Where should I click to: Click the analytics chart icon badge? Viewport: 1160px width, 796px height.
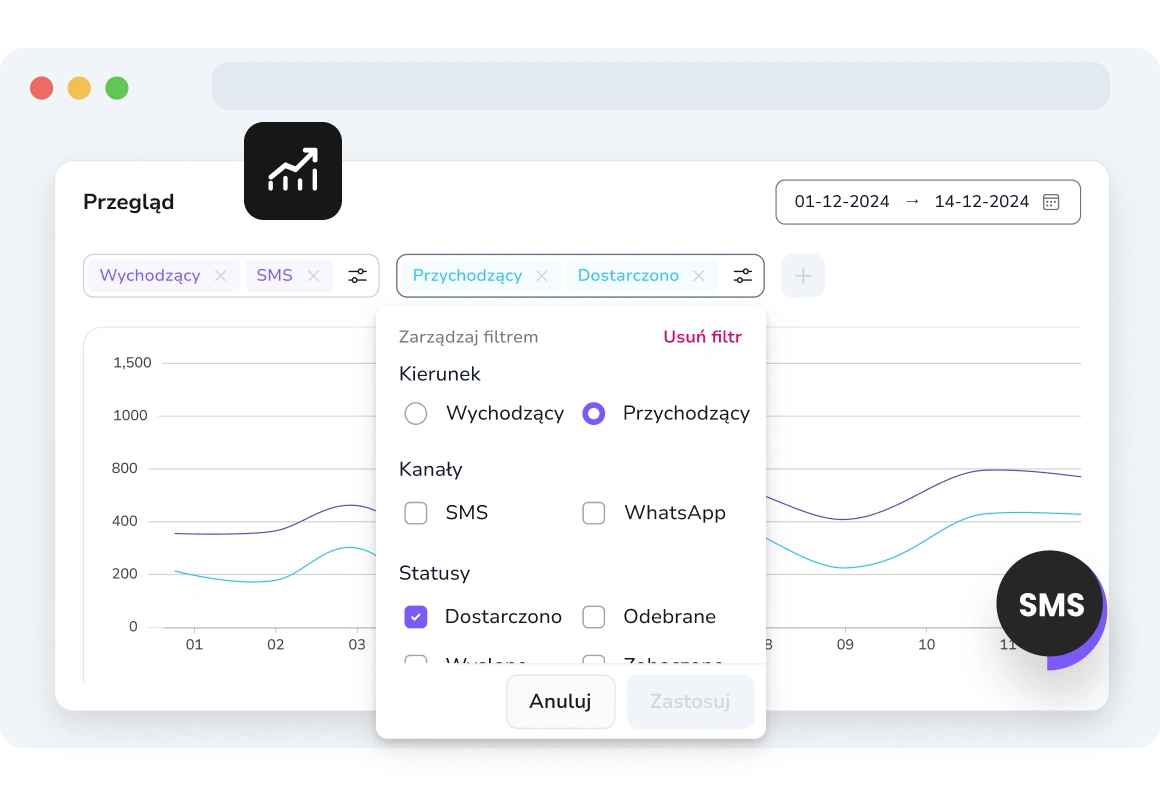(x=293, y=171)
